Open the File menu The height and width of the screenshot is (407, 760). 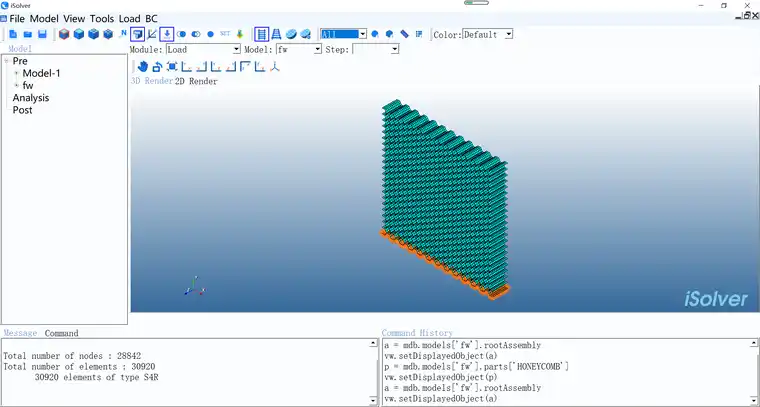coord(17,19)
